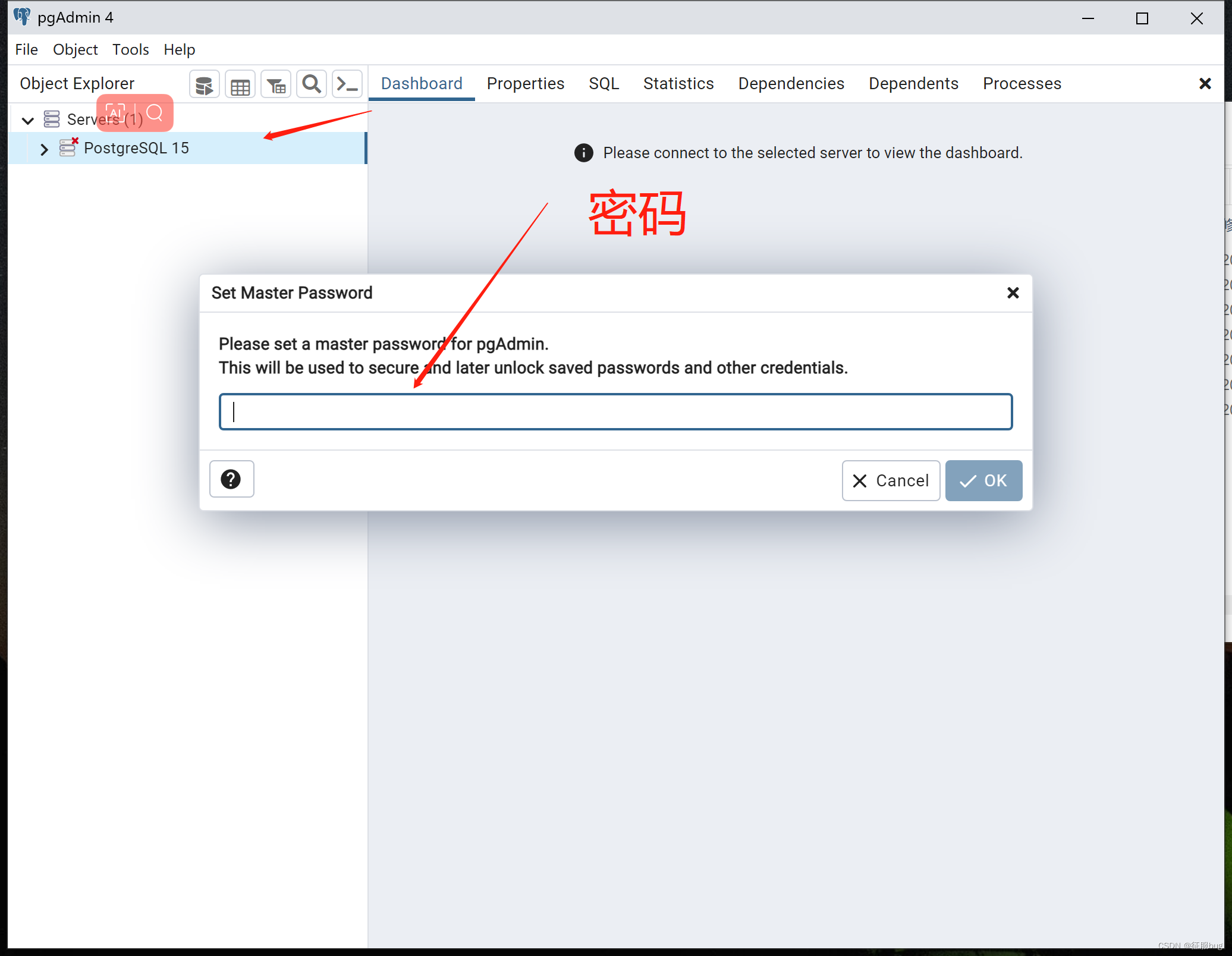This screenshot has width=1232, height=956.
Task: Select the PostgreSQL 15 tree row
Action: (x=187, y=148)
